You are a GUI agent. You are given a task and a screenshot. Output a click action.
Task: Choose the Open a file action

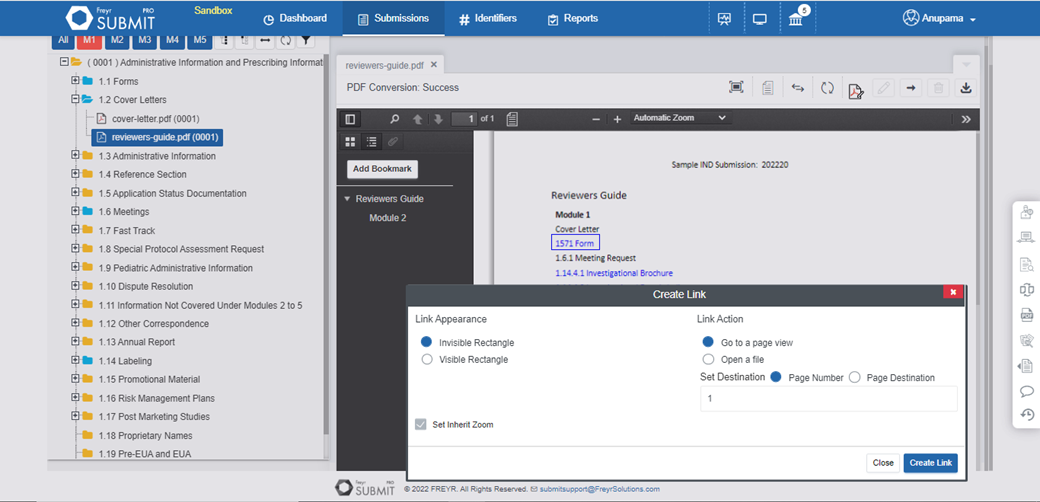point(708,359)
